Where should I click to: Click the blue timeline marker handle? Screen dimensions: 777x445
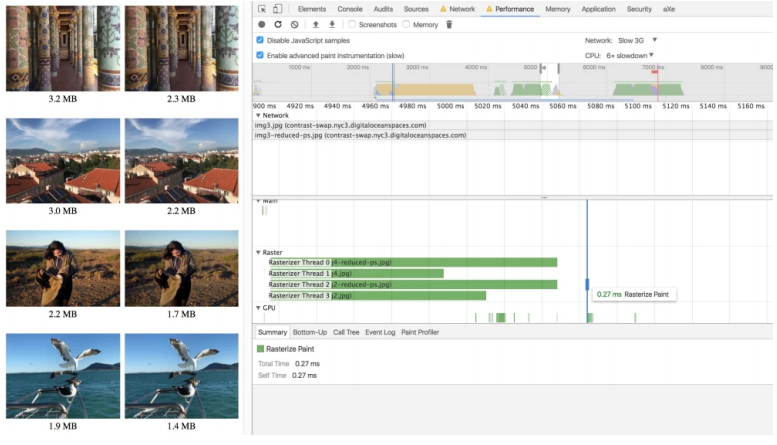[x=587, y=284]
